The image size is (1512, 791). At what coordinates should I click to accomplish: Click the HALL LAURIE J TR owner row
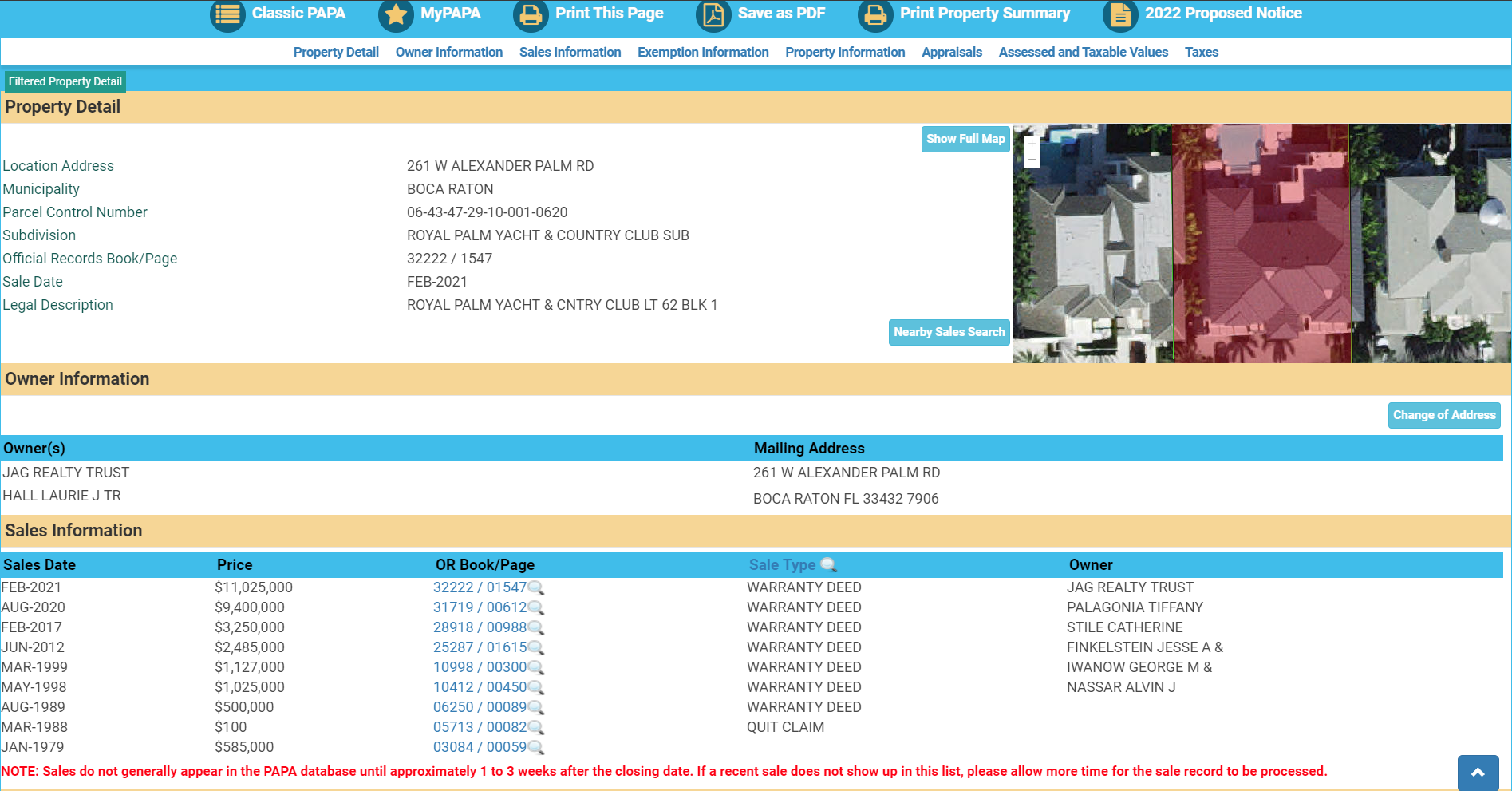click(x=62, y=496)
